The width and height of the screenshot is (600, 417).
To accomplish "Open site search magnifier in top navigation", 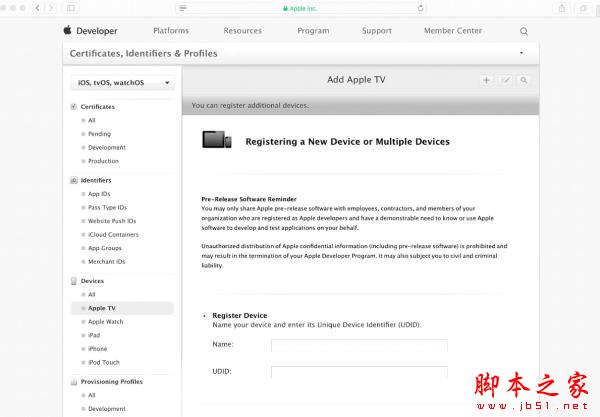I will (524, 31).
